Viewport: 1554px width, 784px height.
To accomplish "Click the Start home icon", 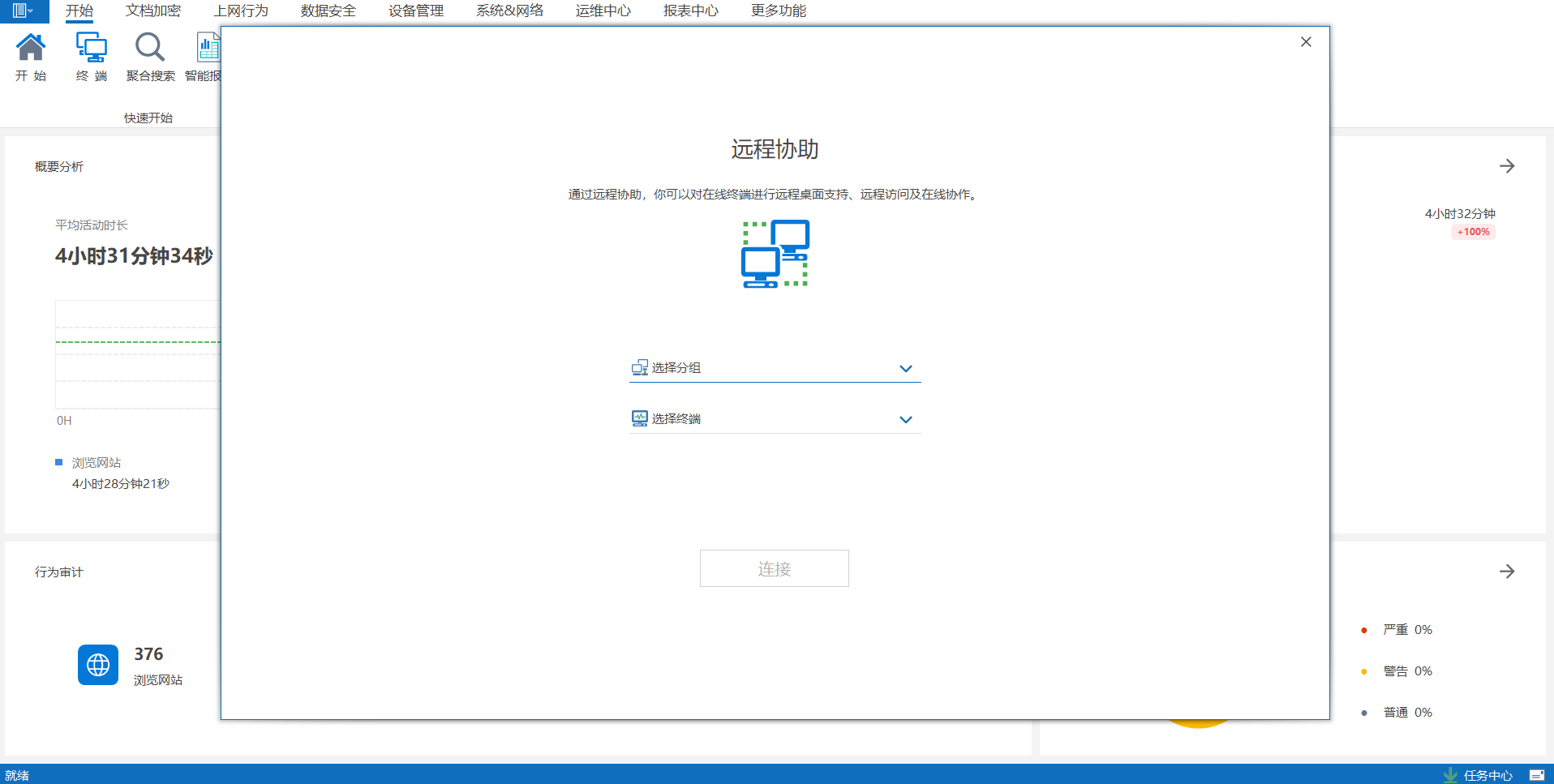I will pos(31,49).
